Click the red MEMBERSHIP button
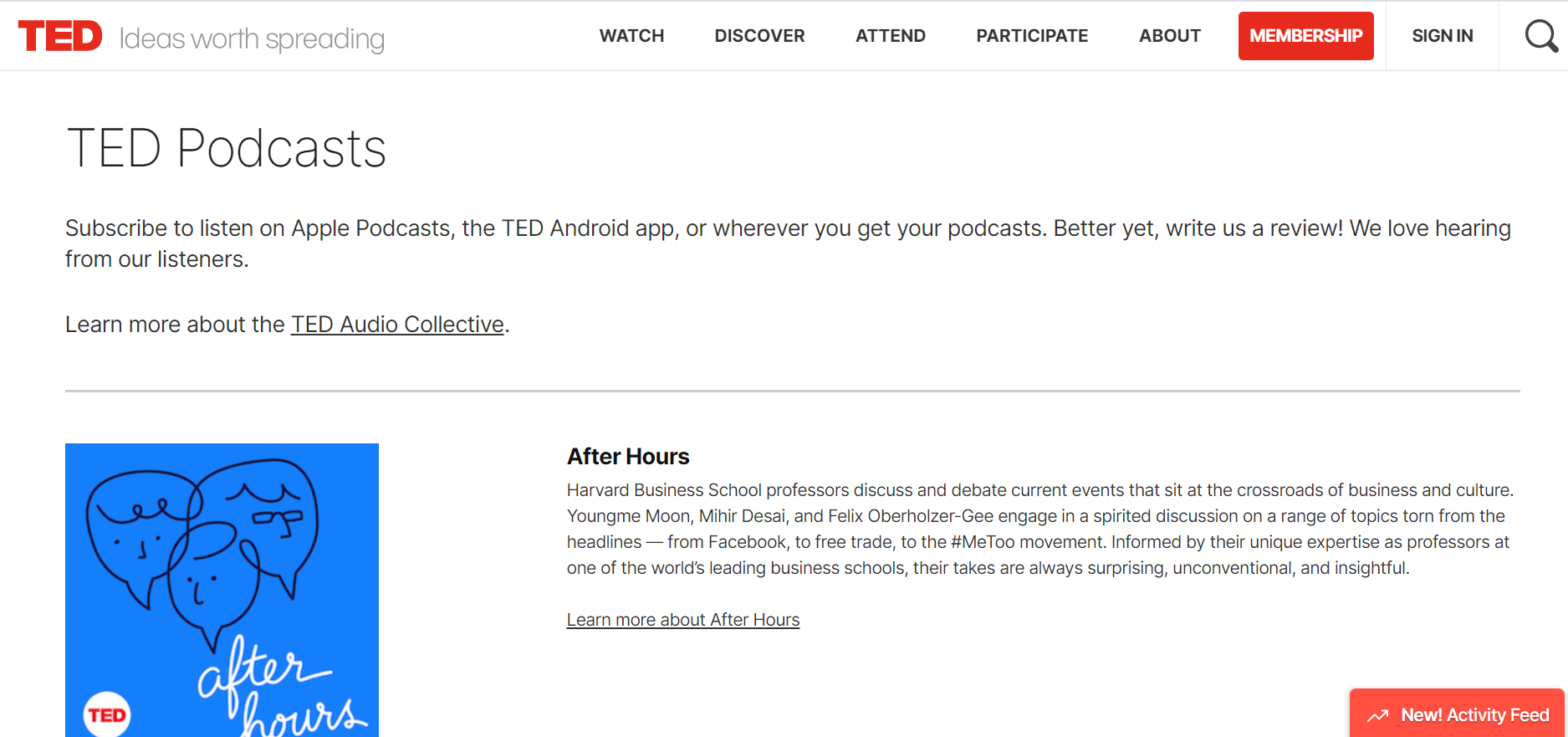 pyautogui.click(x=1305, y=36)
